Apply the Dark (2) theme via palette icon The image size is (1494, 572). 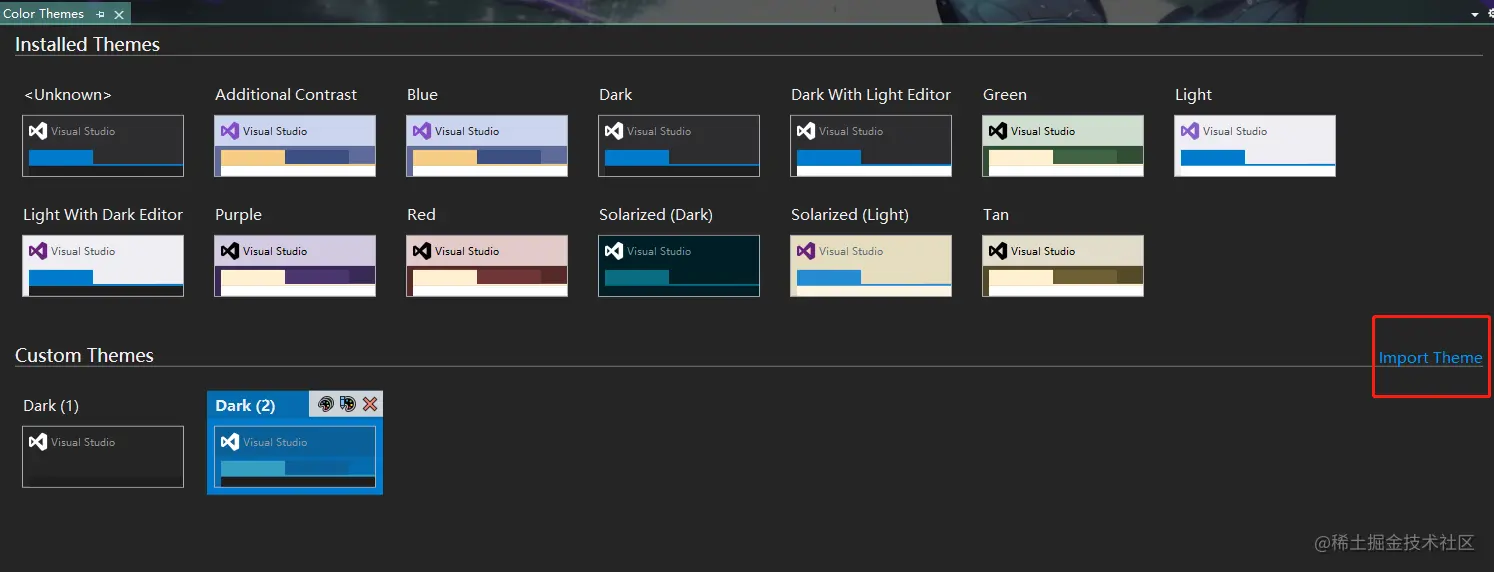[325, 404]
